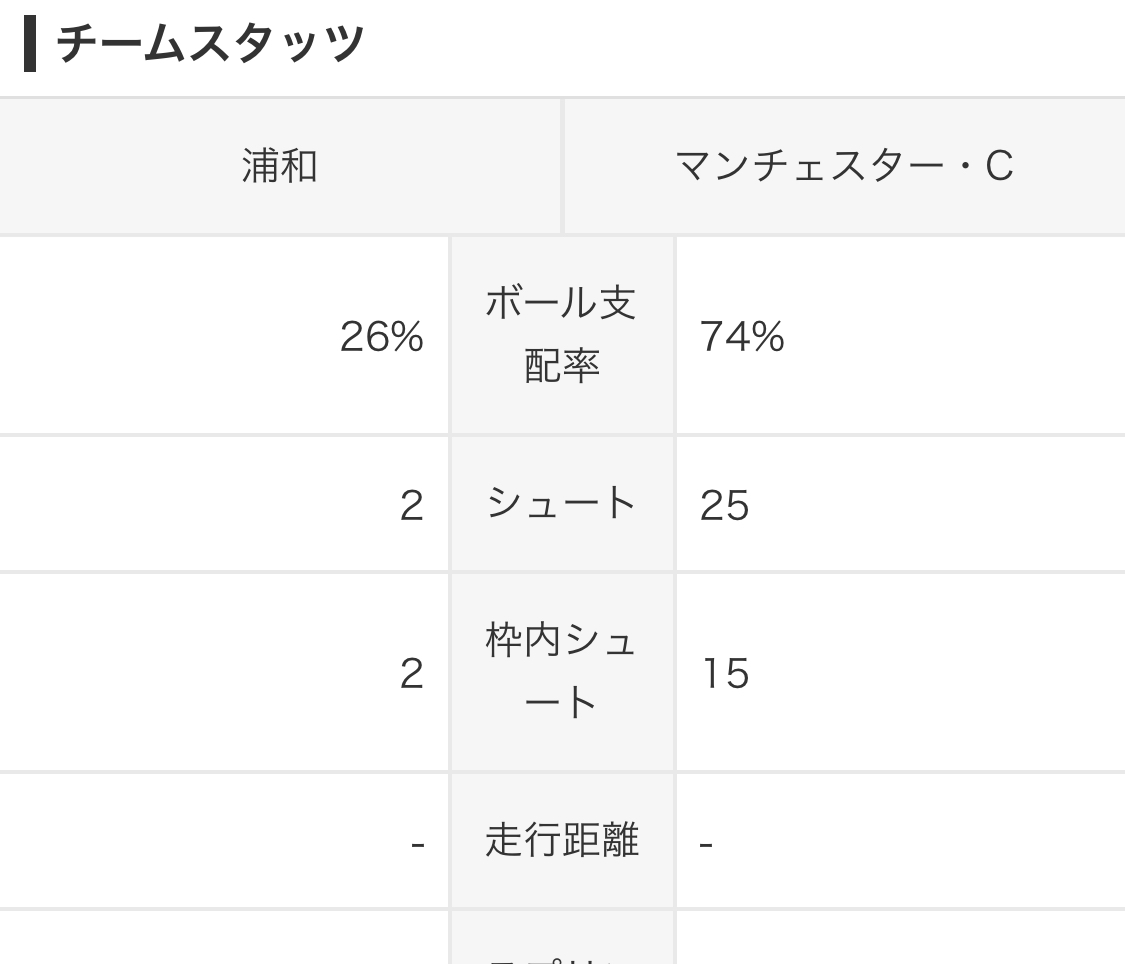The height and width of the screenshot is (964, 1125).
Task: Select the マンチェスター・C team header cell
Action: (x=844, y=166)
